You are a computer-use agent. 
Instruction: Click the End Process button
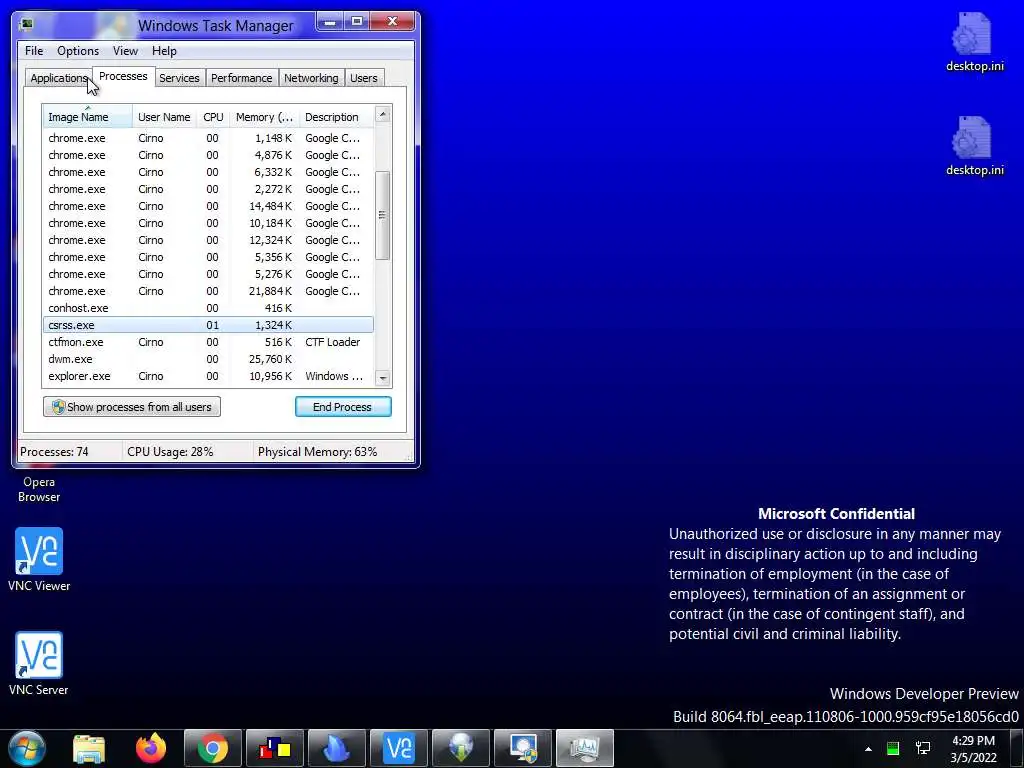343,407
